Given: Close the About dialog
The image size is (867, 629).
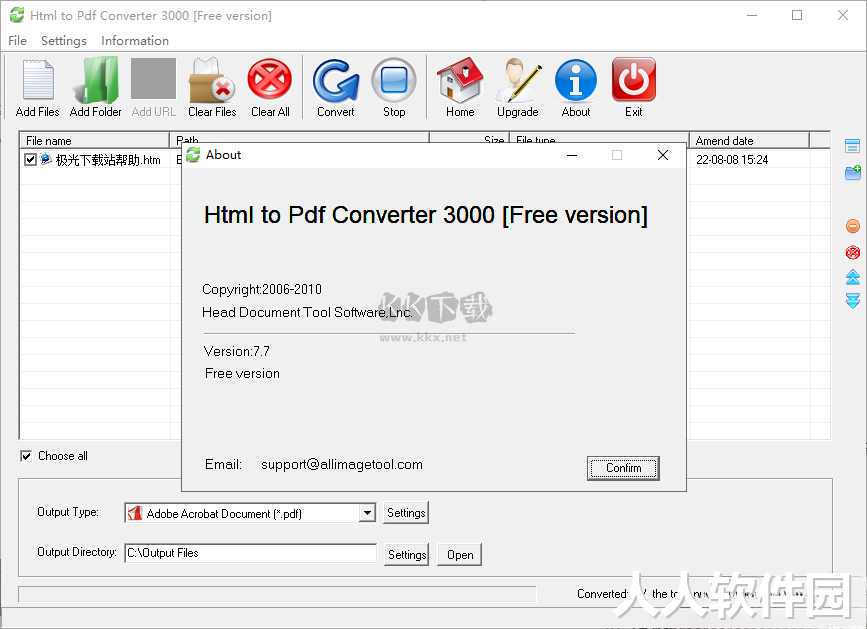Looking at the screenshot, I should (662, 155).
